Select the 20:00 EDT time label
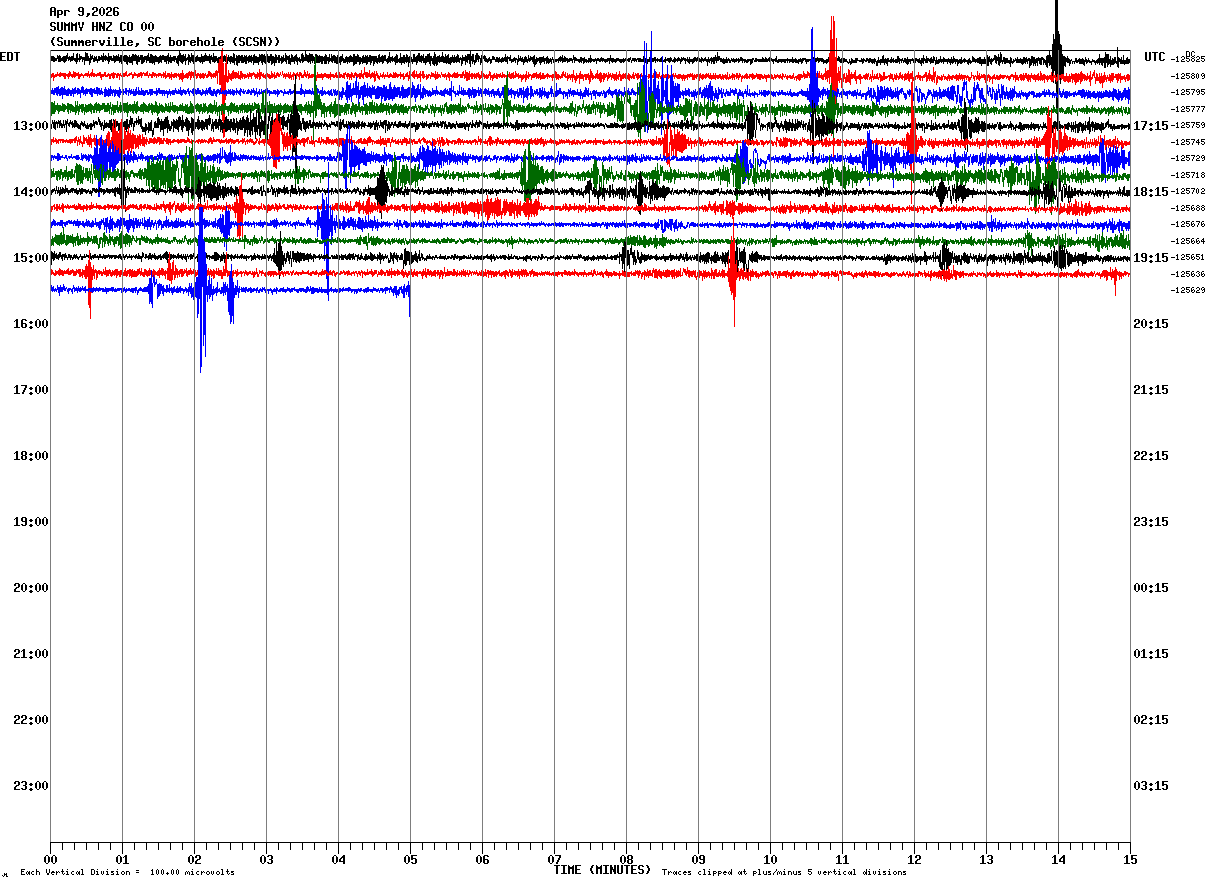Viewport: 1210px width, 886px height. click(x=30, y=588)
